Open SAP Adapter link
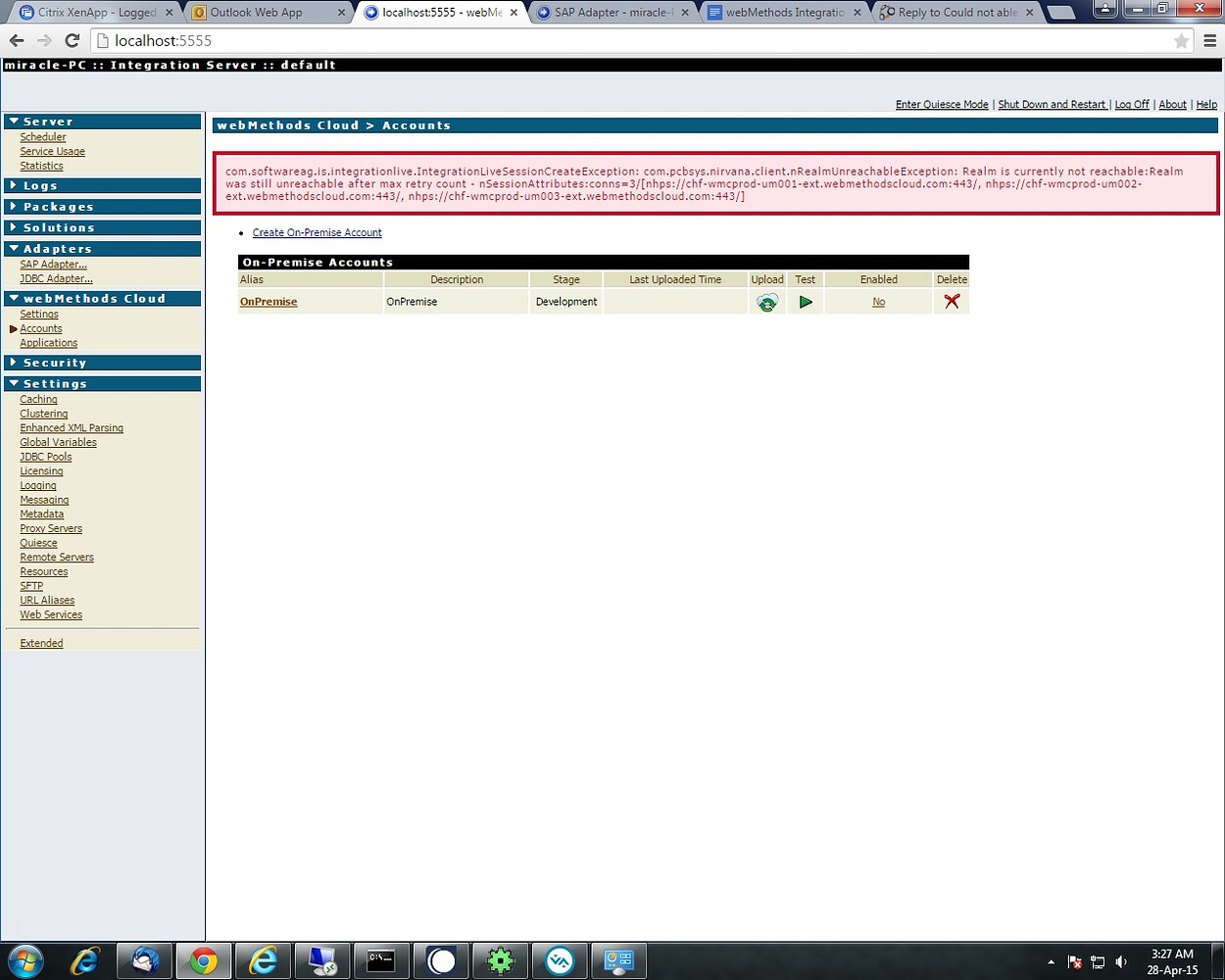Image resolution: width=1225 pixels, height=980 pixels. click(53, 265)
